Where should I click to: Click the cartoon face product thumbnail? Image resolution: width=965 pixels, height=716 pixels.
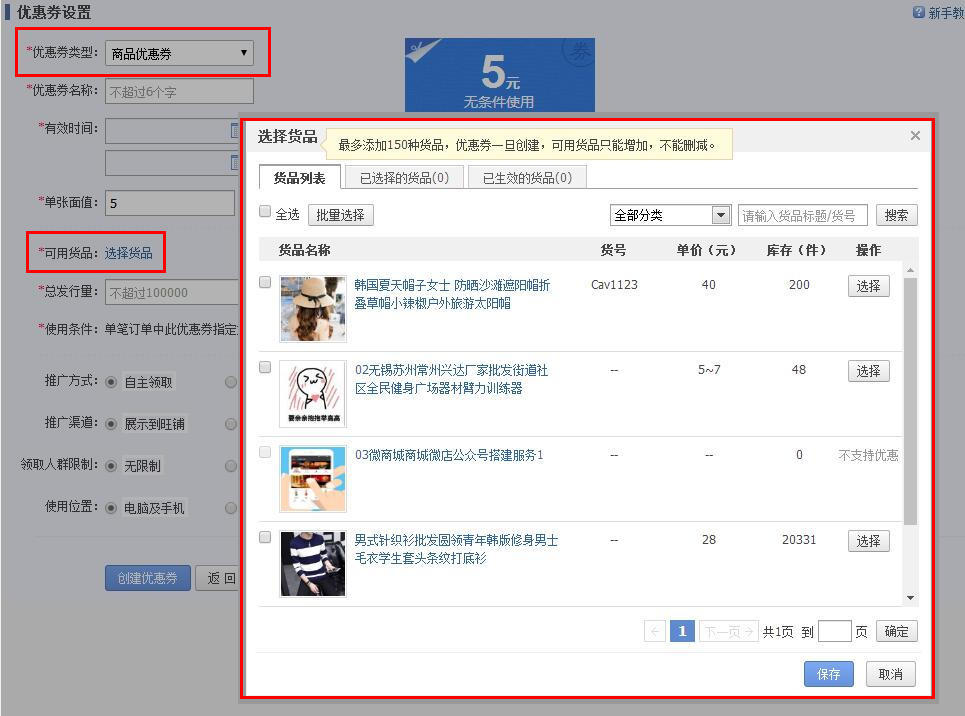click(313, 393)
